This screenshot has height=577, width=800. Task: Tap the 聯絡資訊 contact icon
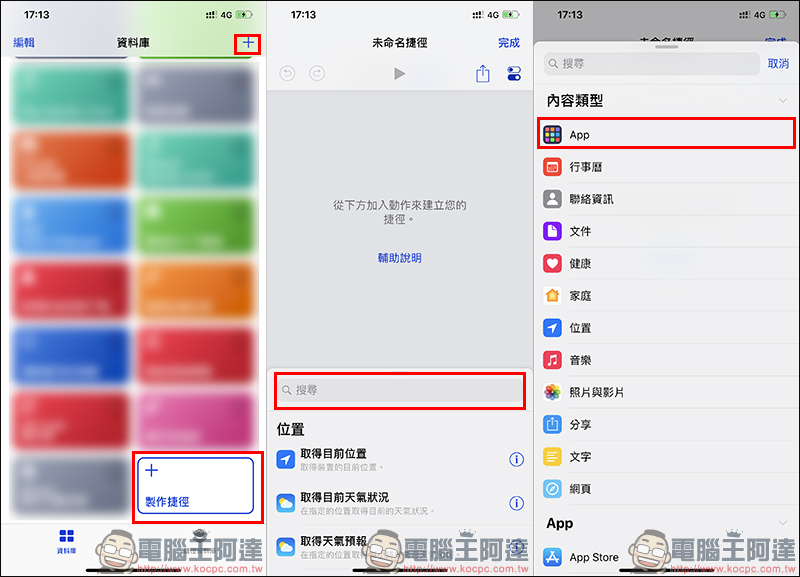point(553,199)
